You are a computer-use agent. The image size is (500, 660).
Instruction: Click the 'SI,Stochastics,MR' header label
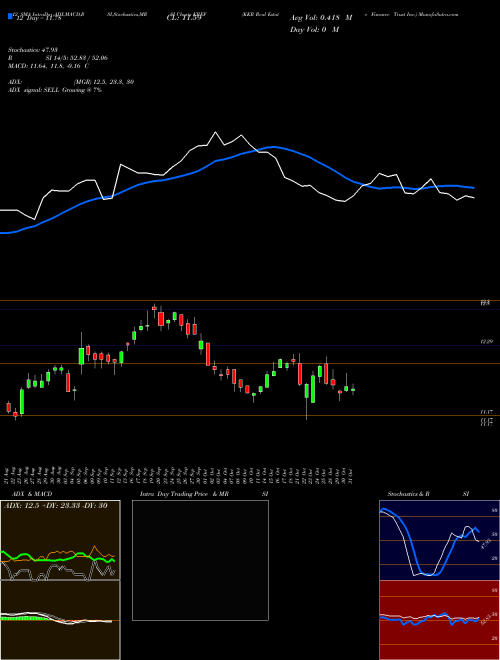[127, 14]
